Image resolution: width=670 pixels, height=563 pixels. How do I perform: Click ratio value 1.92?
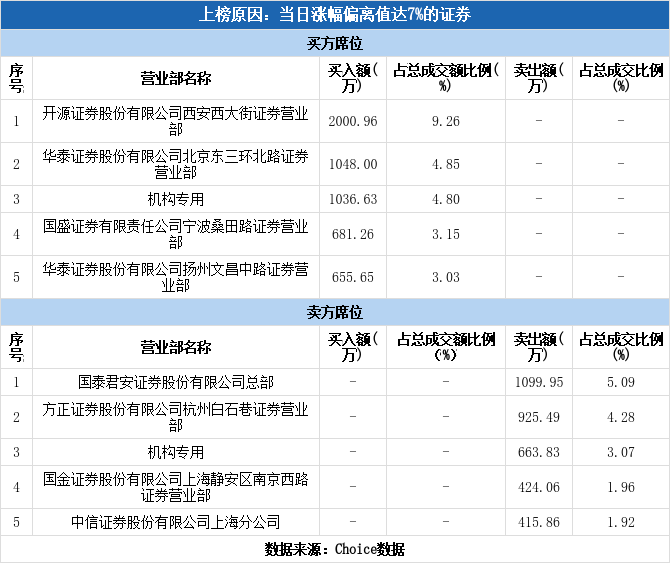point(621,522)
